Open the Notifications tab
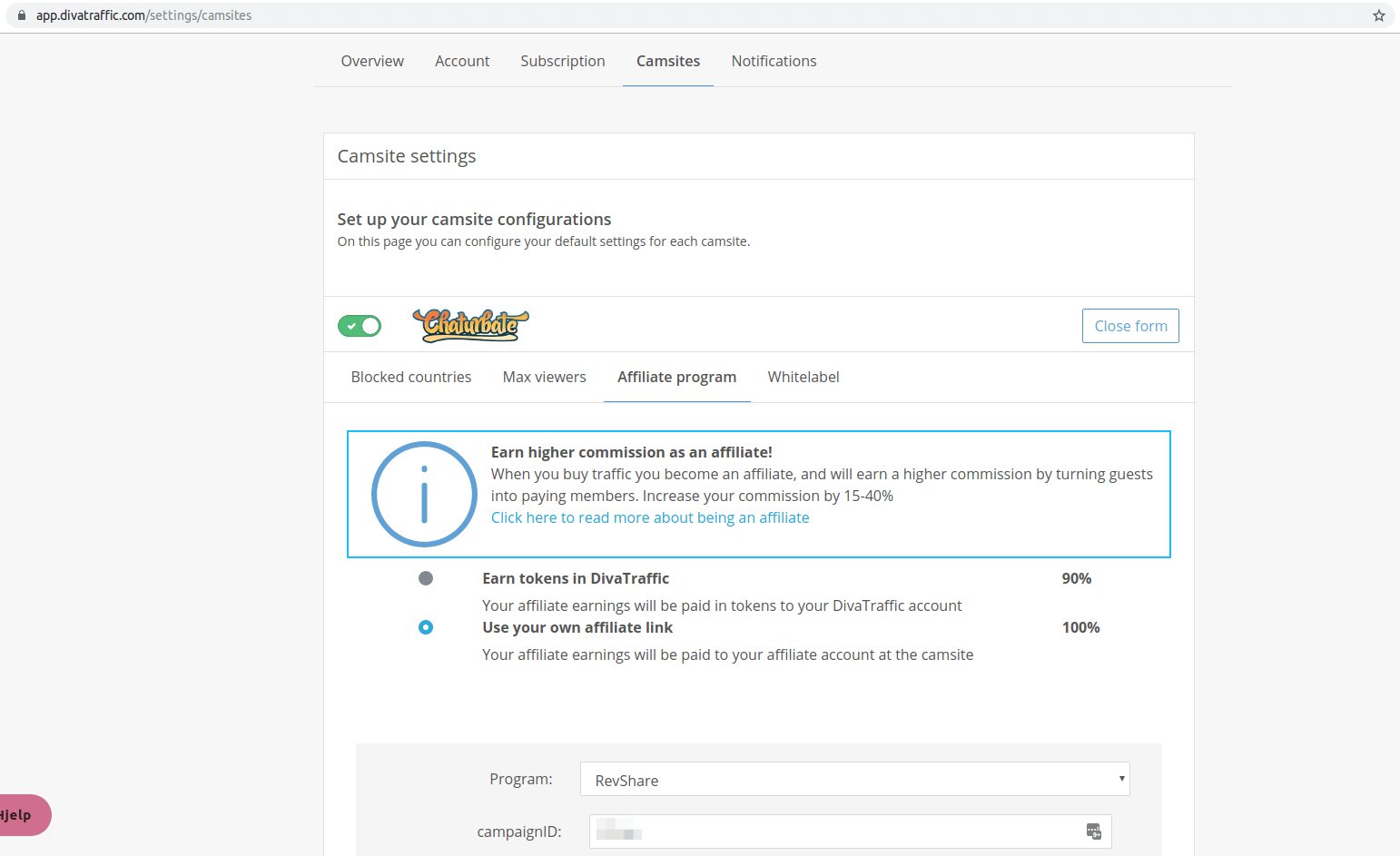This screenshot has width=1400, height=856. [x=774, y=61]
